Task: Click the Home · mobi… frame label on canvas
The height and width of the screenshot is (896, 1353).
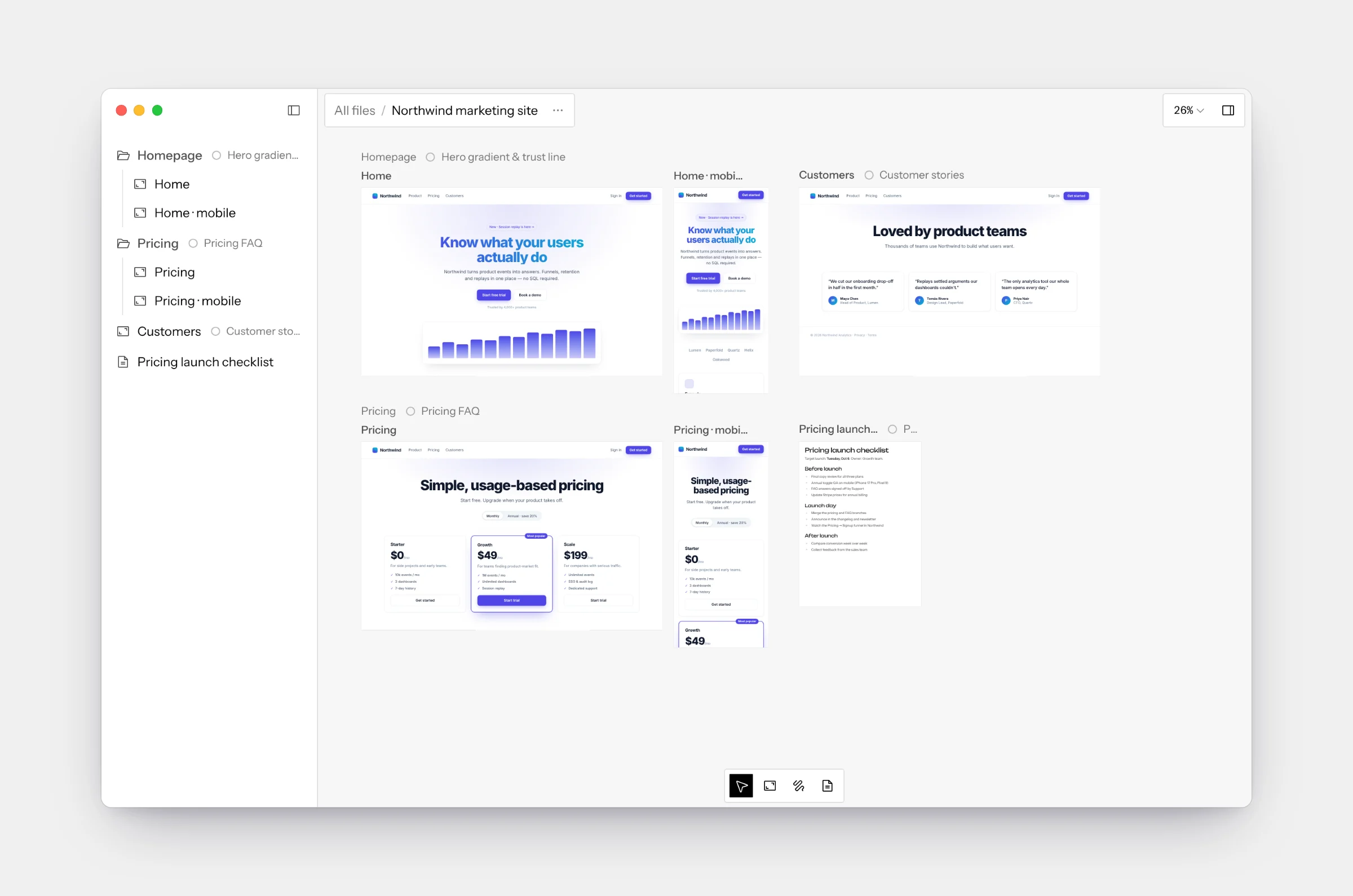Action: click(x=708, y=176)
